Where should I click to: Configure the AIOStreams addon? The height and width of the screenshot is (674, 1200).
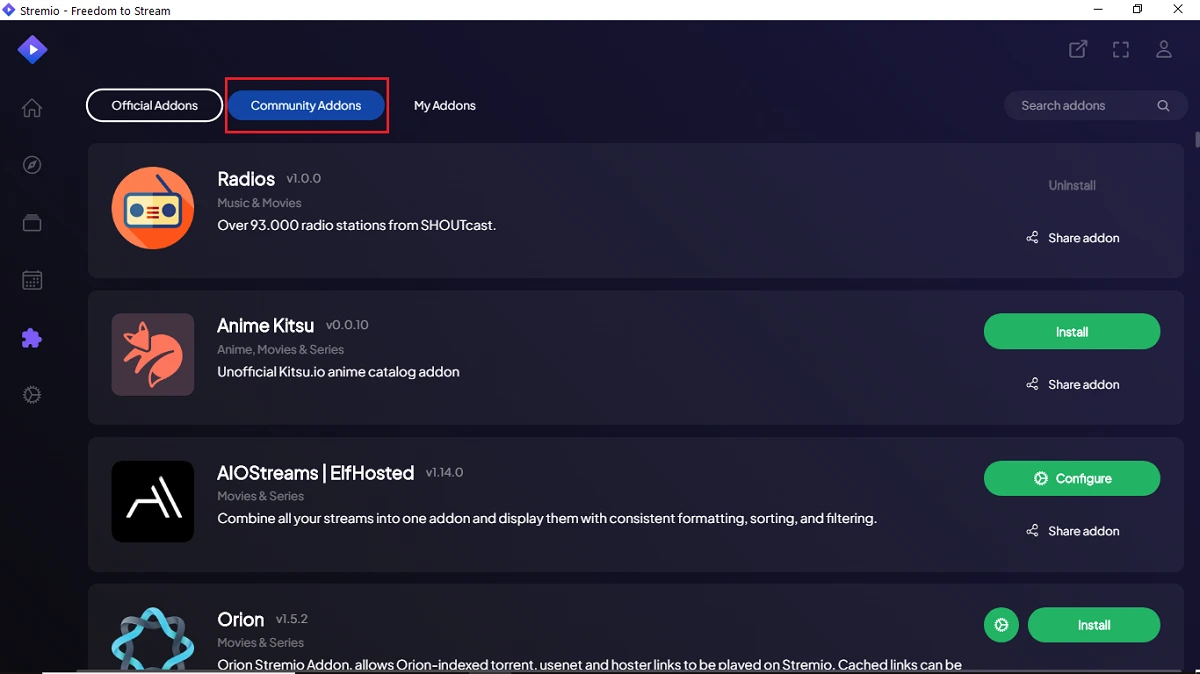(x=1072, y=478)
